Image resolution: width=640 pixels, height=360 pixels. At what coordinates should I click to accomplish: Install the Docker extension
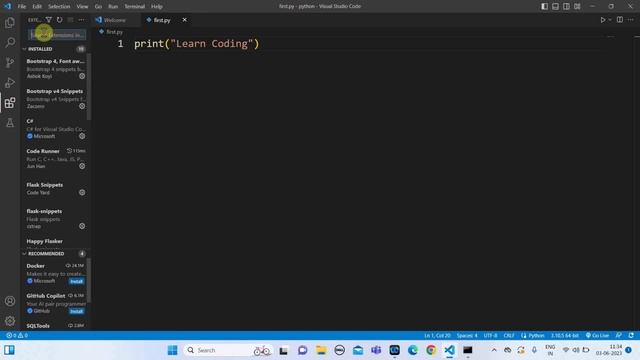(76, 281)
